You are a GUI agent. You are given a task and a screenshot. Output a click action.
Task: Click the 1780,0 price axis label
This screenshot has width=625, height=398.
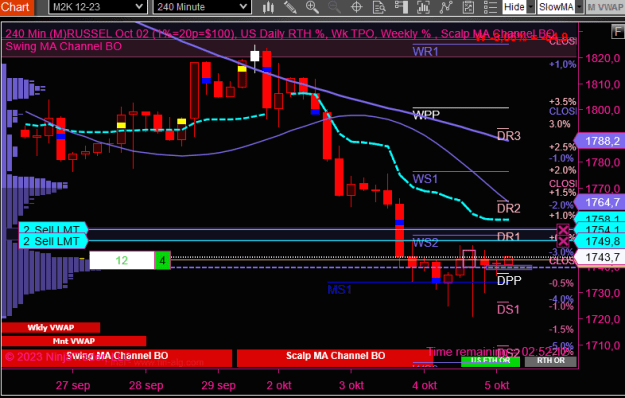(x=603, y=162)
